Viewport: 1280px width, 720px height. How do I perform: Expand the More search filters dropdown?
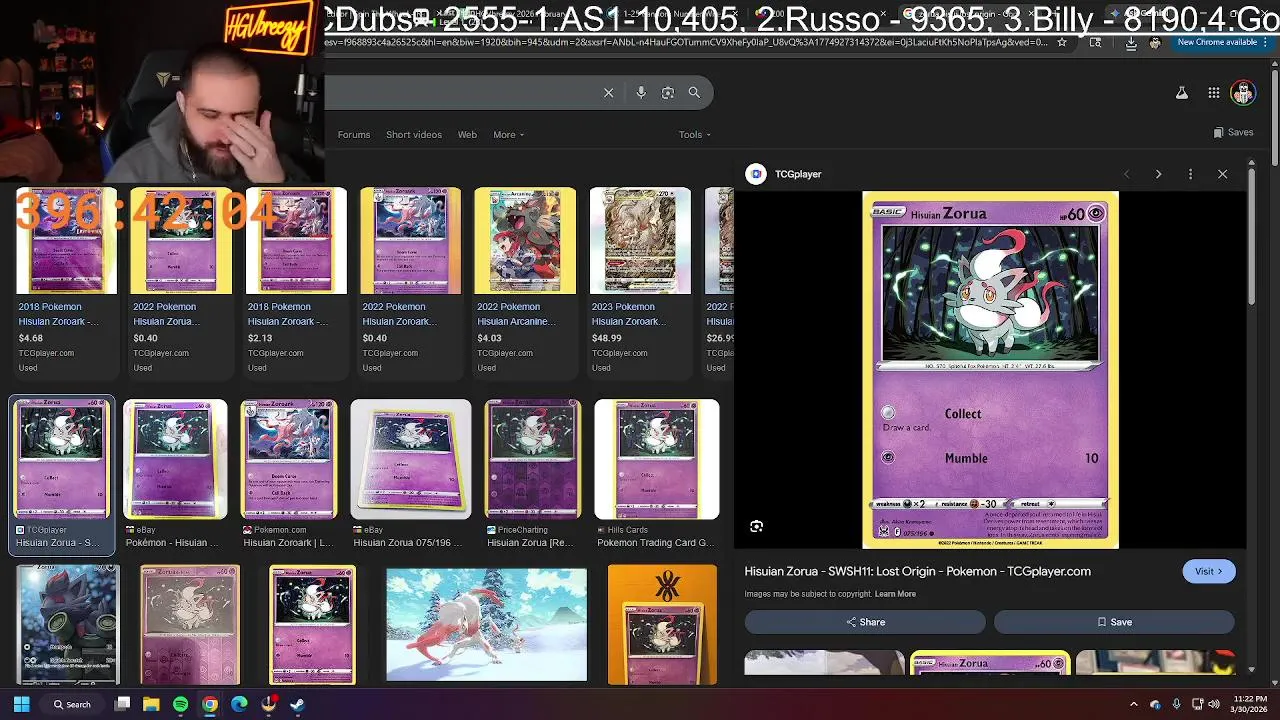coord(508,135)
